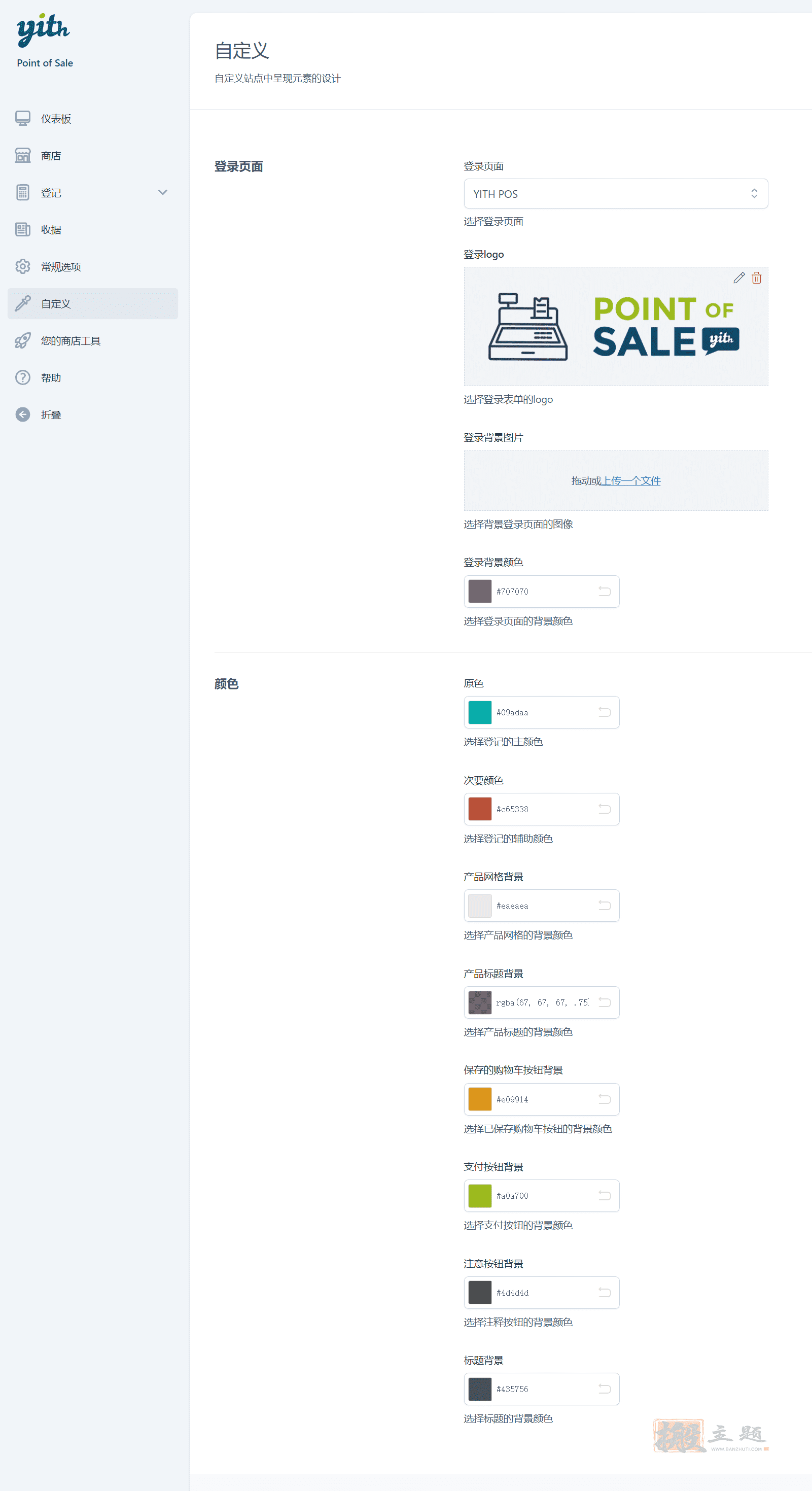Click 折叠 to collapse sidebar
812x1491 pixels.
point(93,415)
